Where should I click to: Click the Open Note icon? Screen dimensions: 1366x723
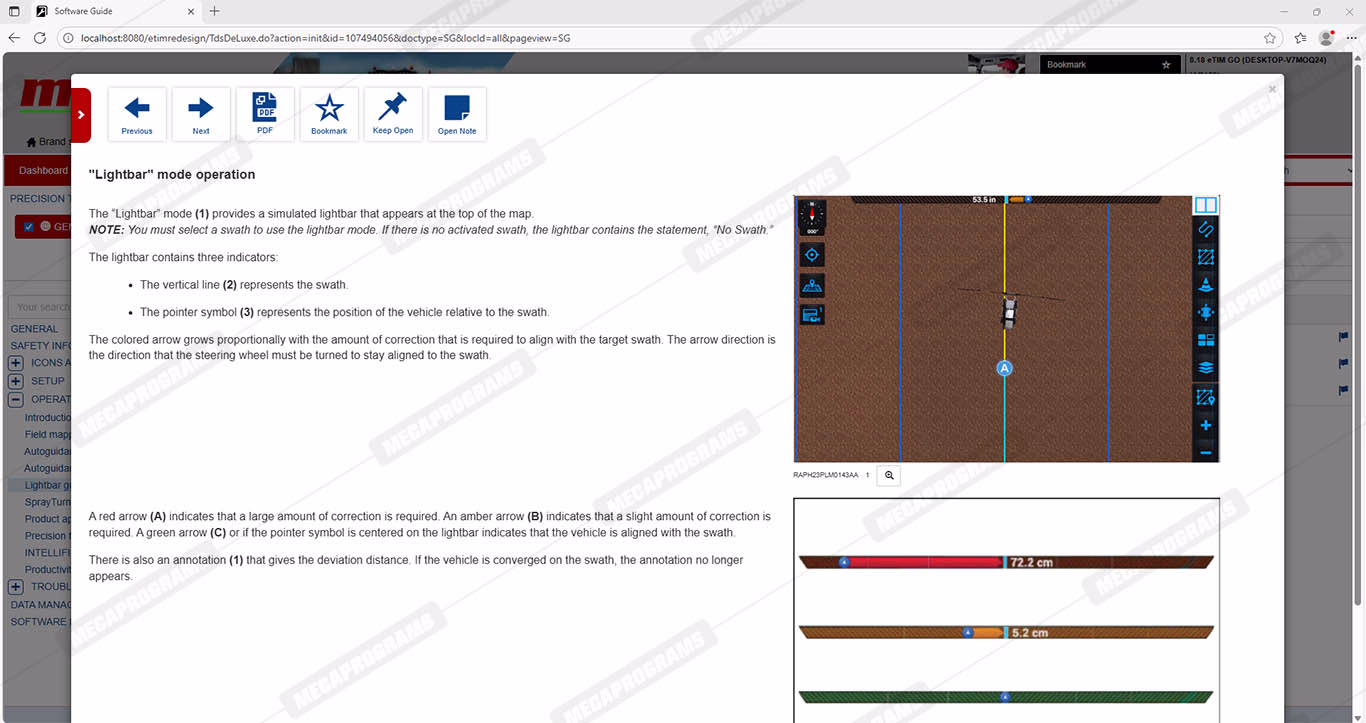(x=457, y=114)
